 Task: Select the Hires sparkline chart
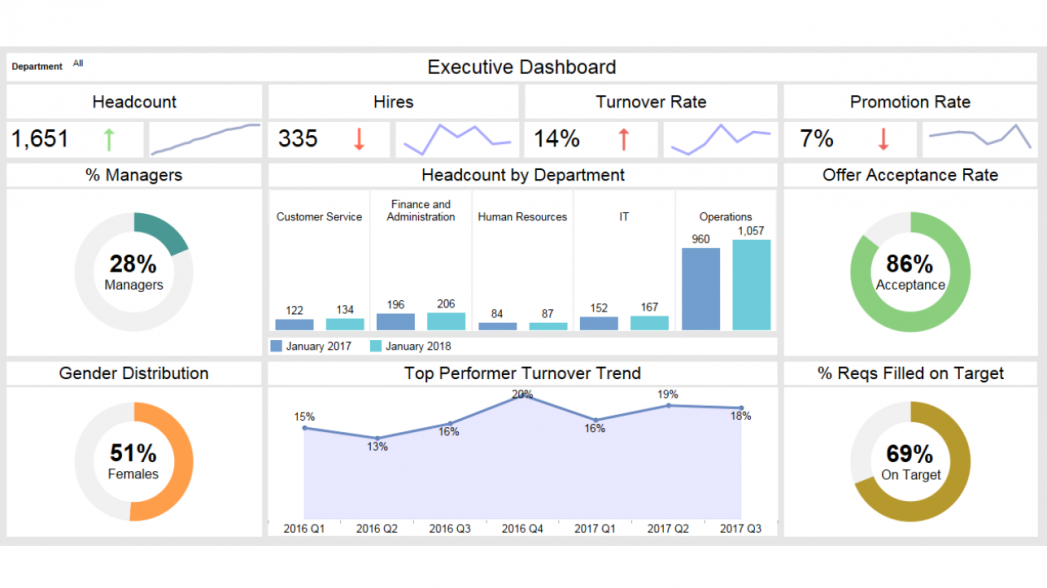[457, 139]
